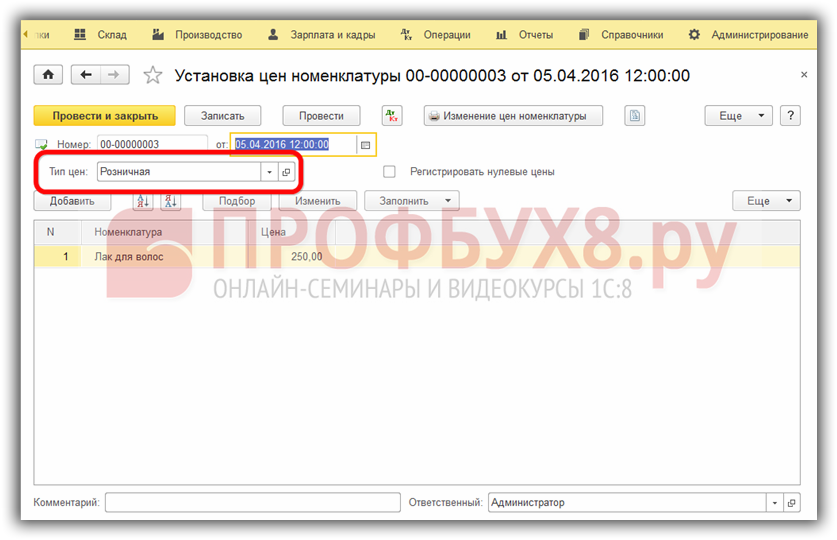Close the document form with the X
Viewport: 837px width, 540px height.
804,75
